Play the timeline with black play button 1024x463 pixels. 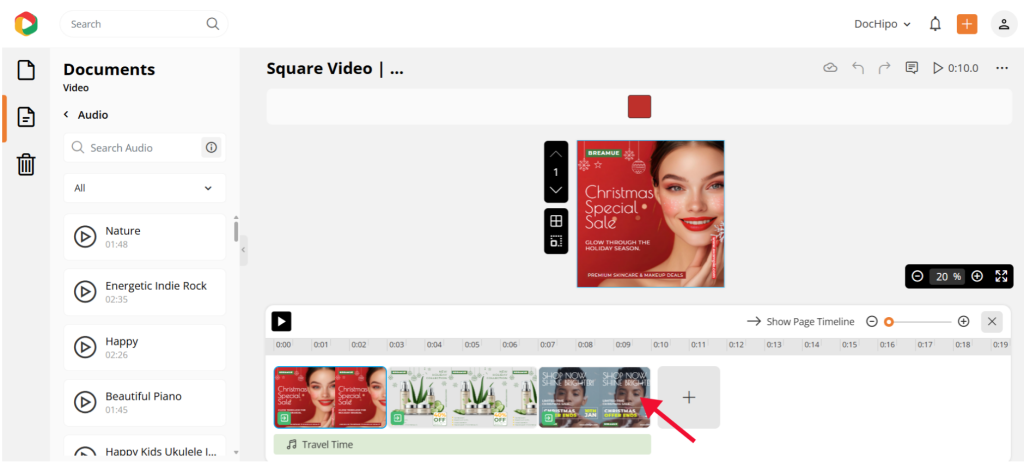281,321
